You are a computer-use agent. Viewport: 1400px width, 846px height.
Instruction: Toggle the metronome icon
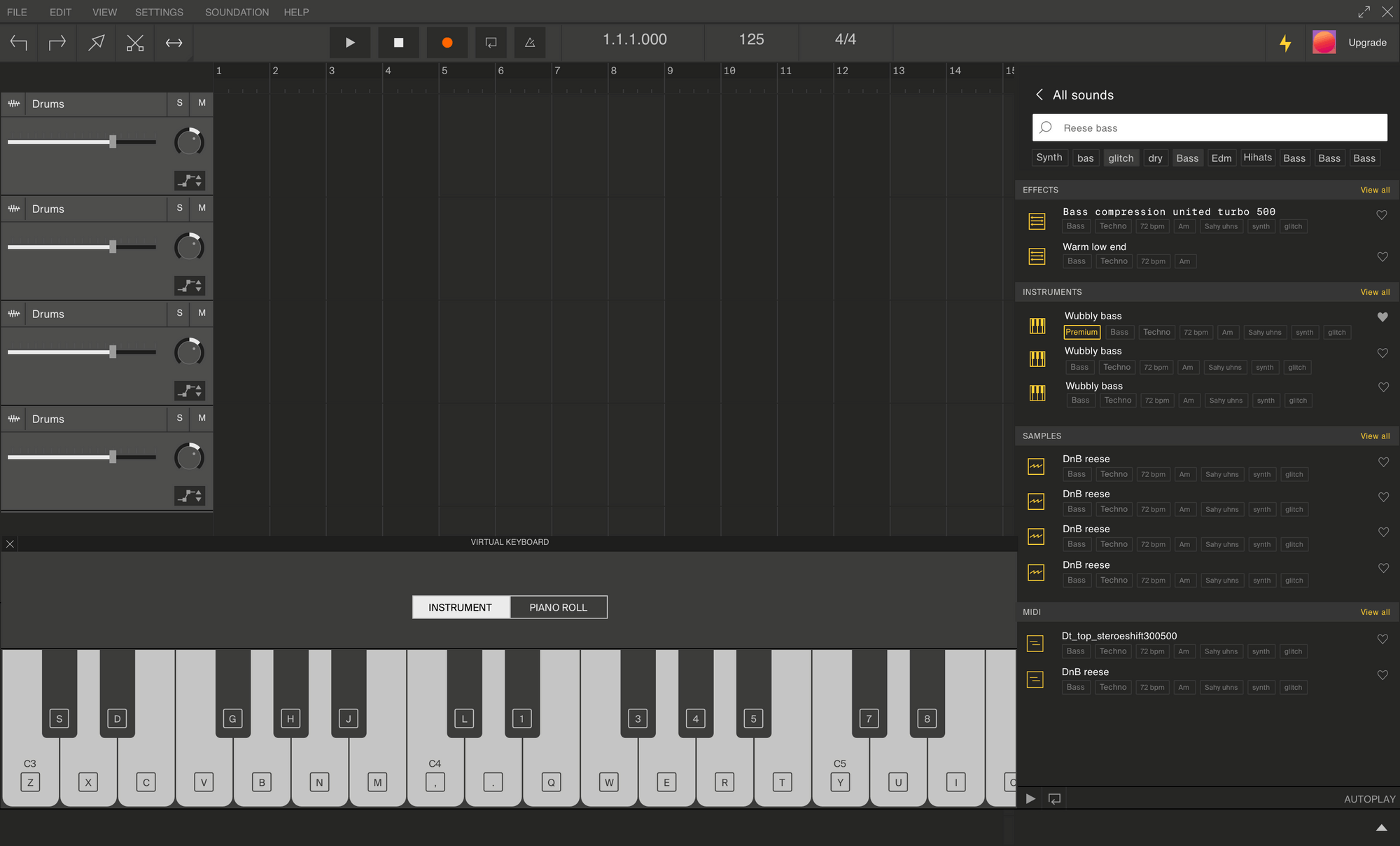pos(530,43)
